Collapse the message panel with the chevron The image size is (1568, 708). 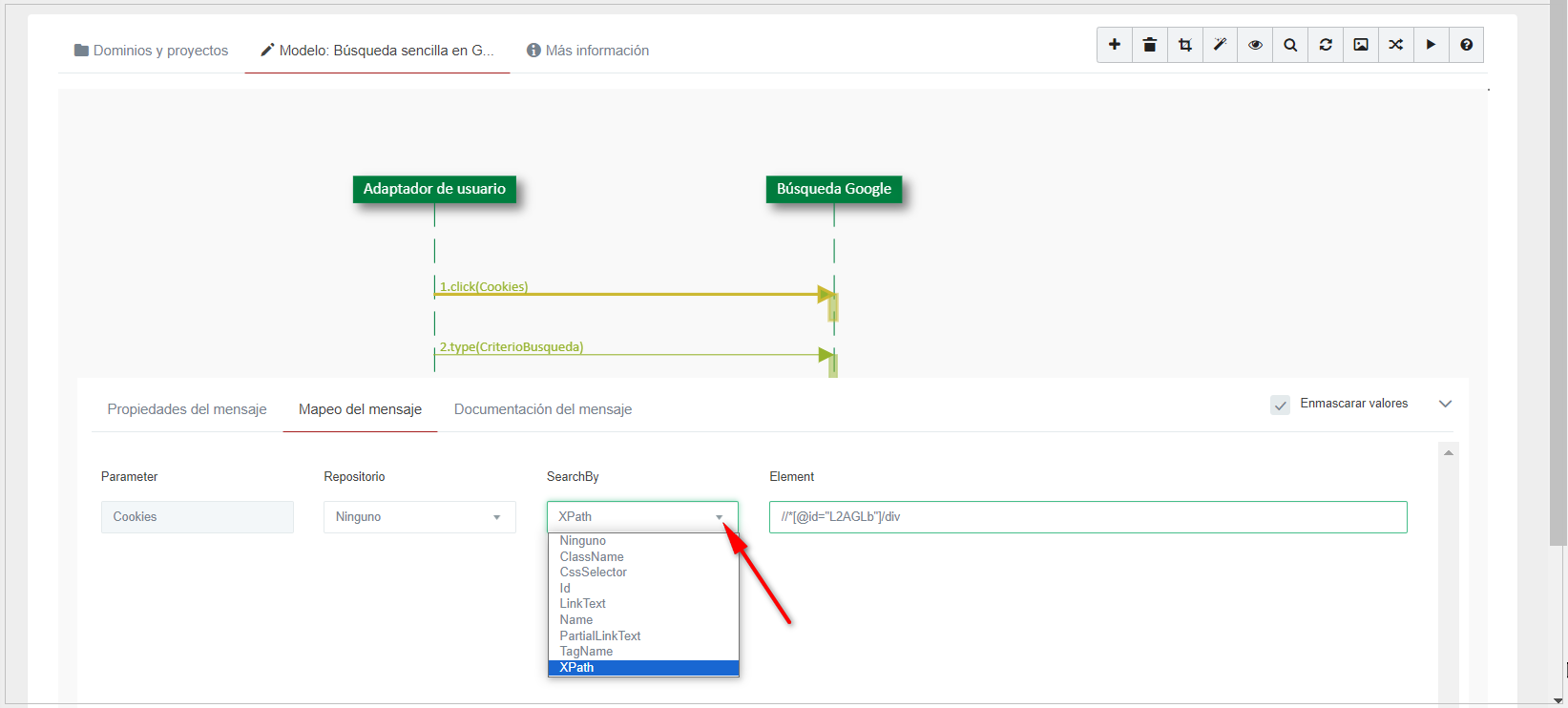pyautogui.click(x=1445, y=404)
